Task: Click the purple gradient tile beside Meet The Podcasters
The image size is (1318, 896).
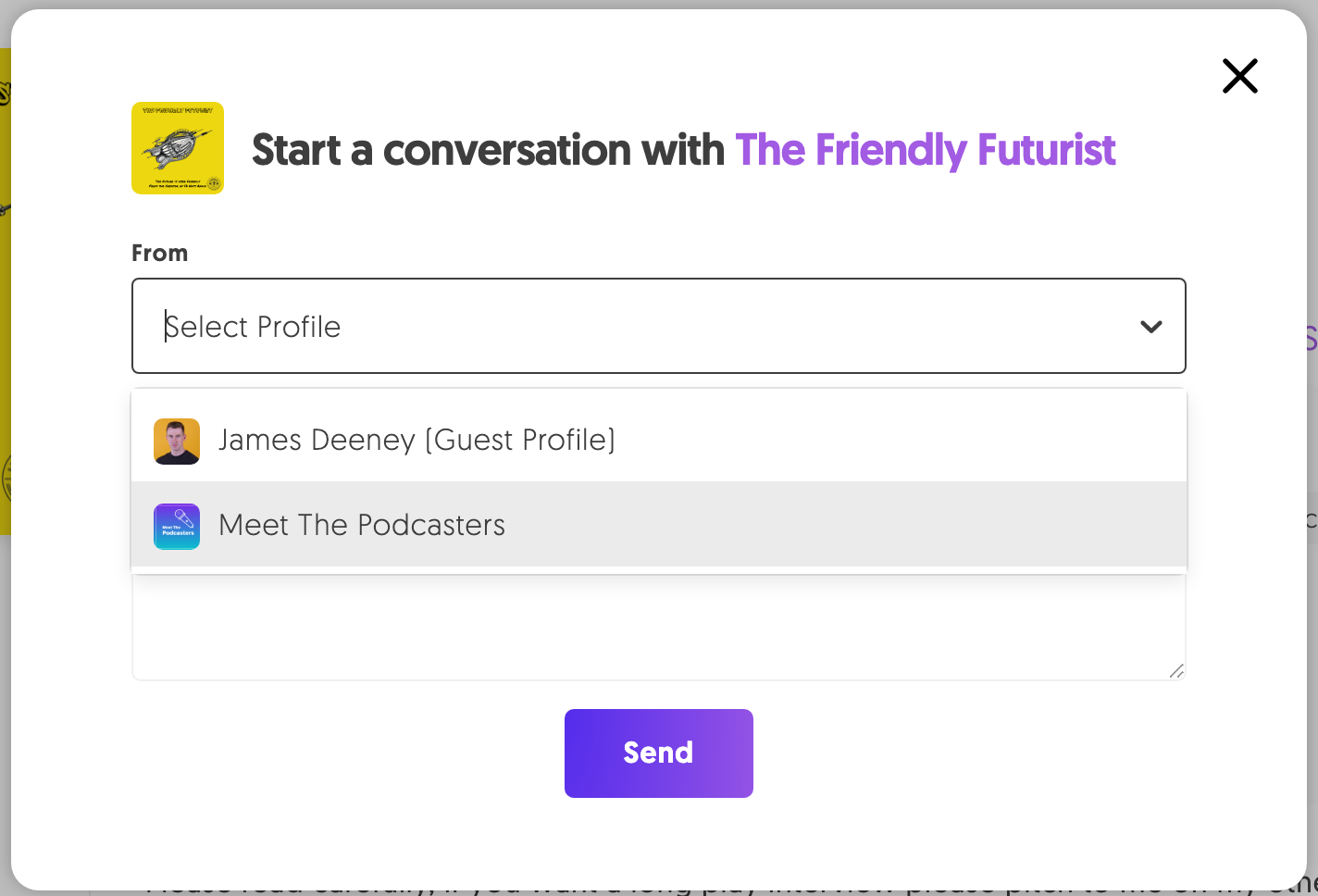Action: click(177, 526)
